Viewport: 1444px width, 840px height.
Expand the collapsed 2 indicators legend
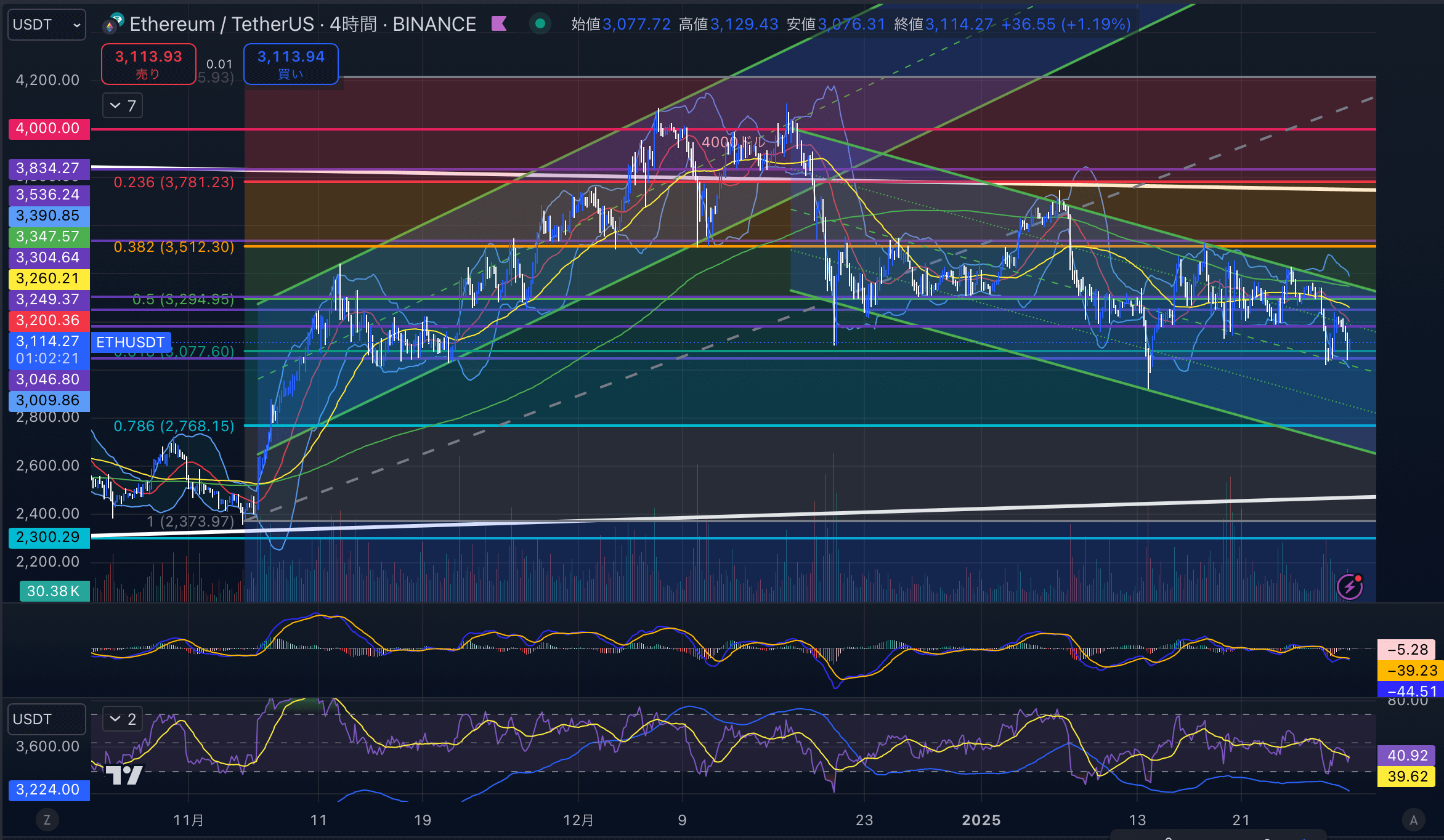123,719
